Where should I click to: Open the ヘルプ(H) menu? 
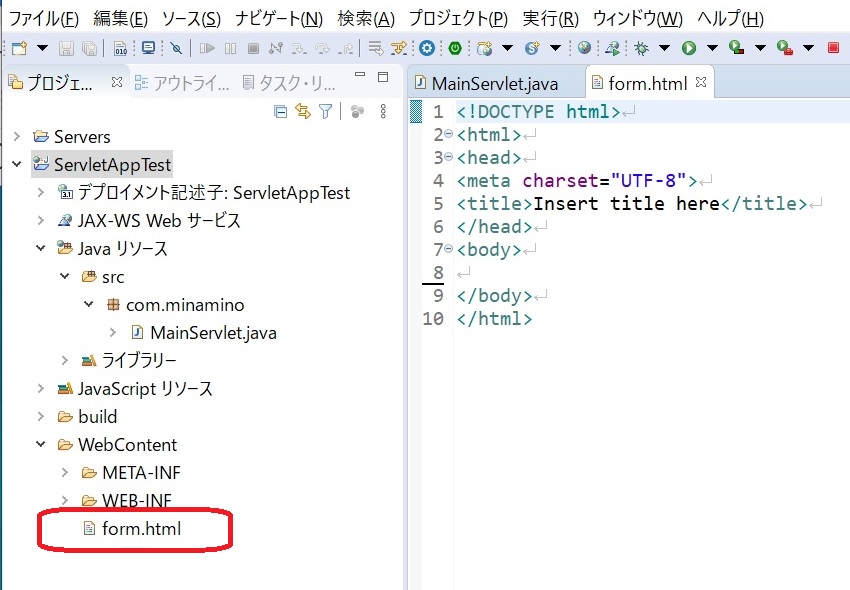730,19
